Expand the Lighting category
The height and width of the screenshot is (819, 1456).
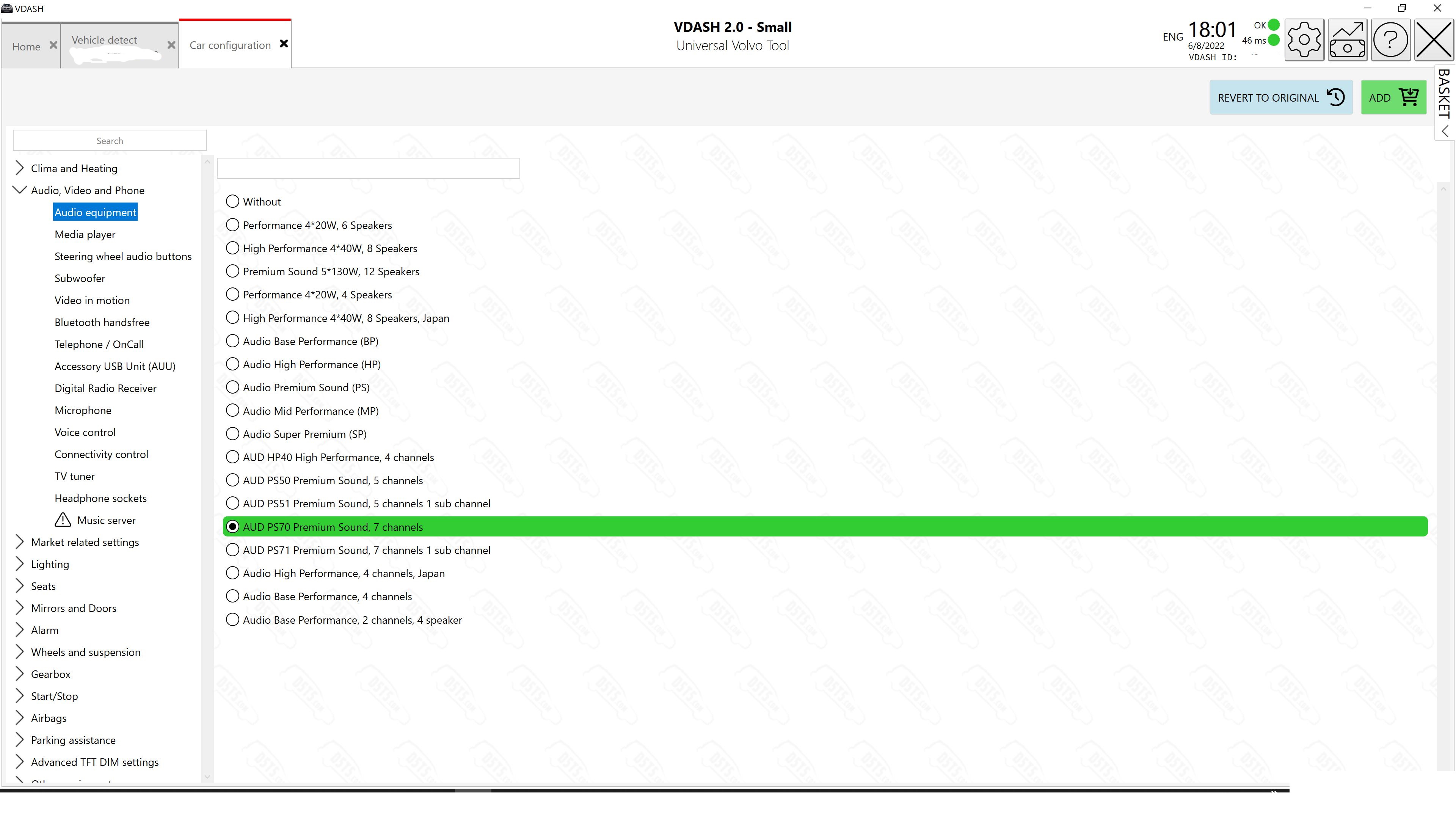[19, 564]
